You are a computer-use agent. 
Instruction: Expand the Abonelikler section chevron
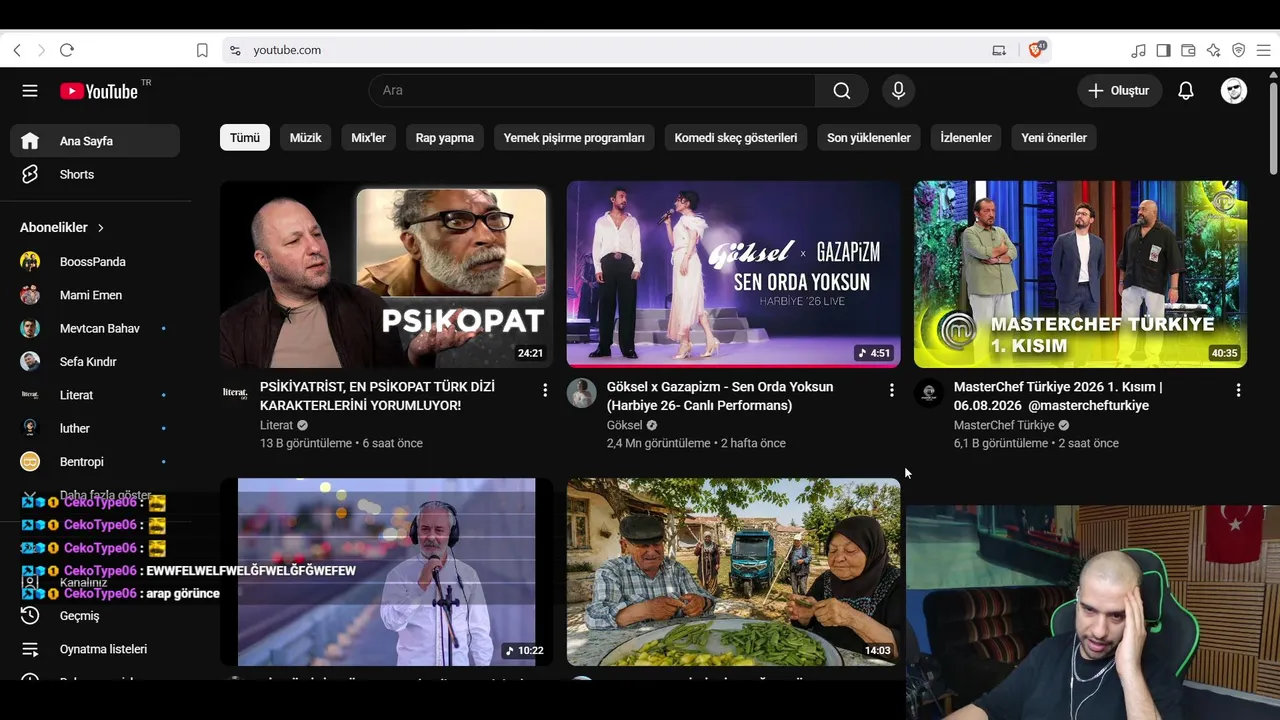101,228
